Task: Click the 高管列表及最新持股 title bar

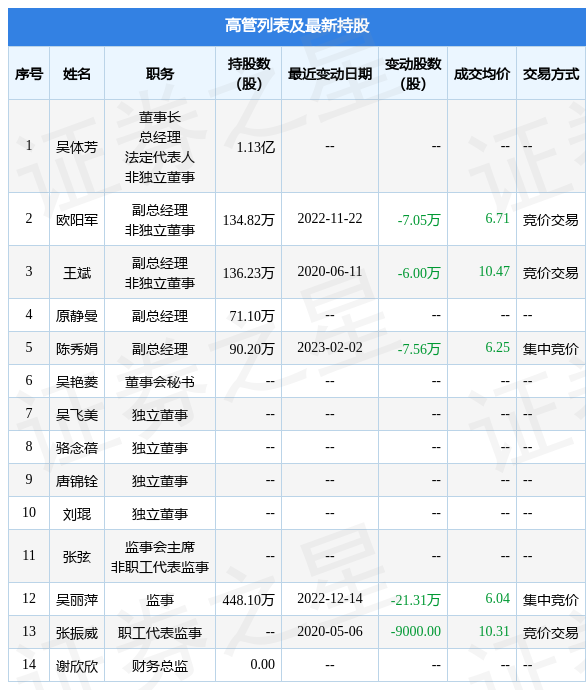Action: point(297,26)
